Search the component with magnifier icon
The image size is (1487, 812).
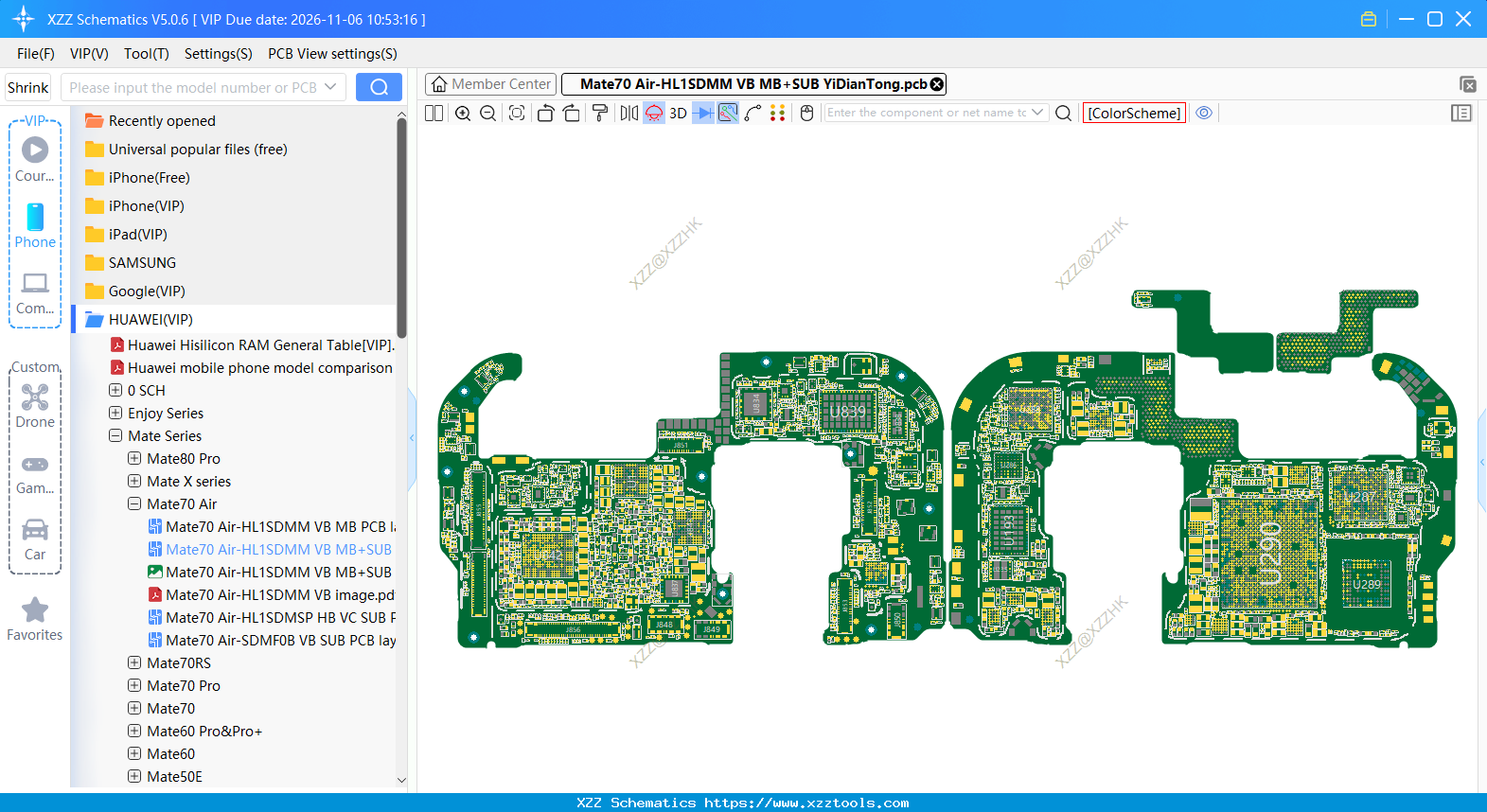click(x=1064, y=114)
